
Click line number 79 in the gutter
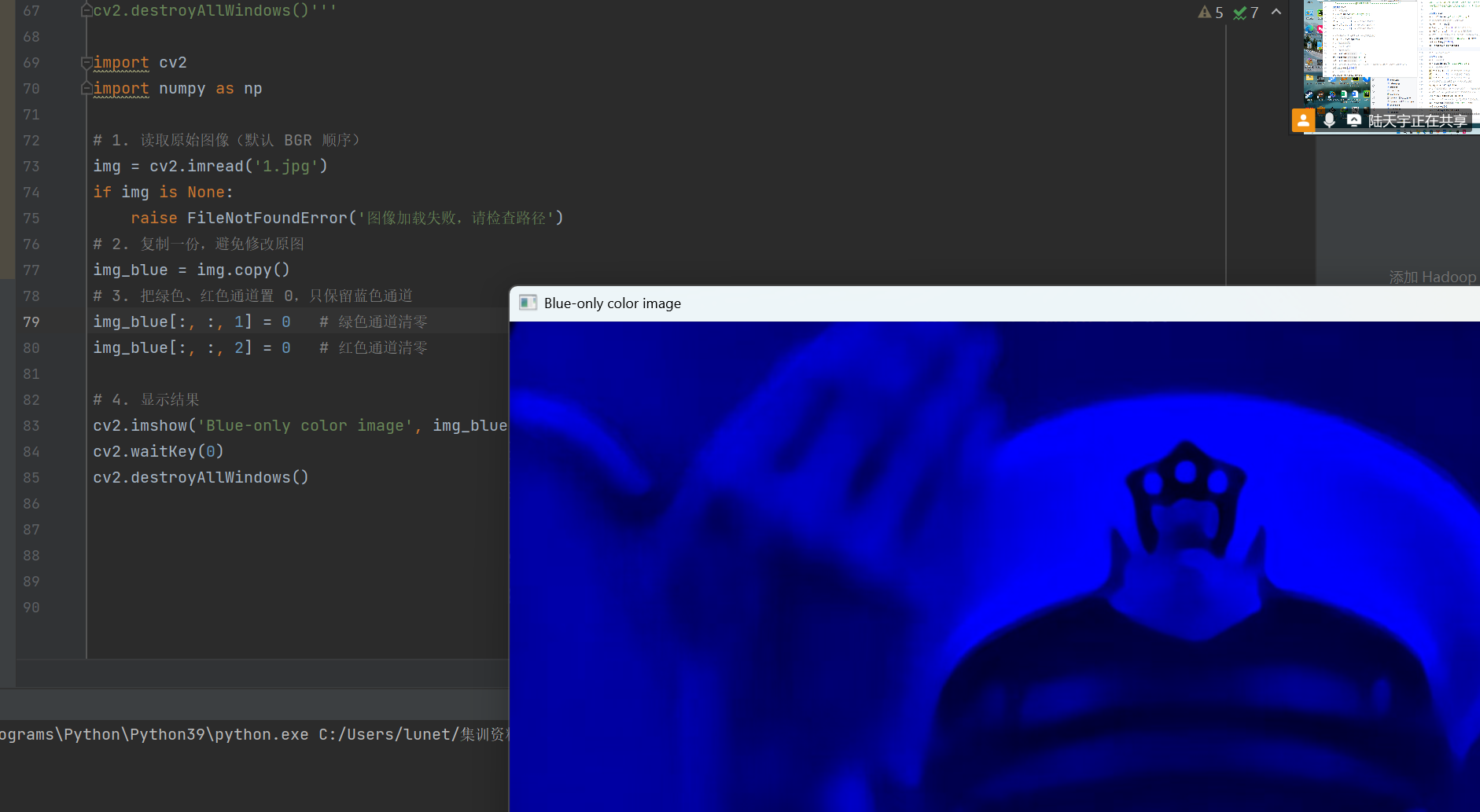31,321
